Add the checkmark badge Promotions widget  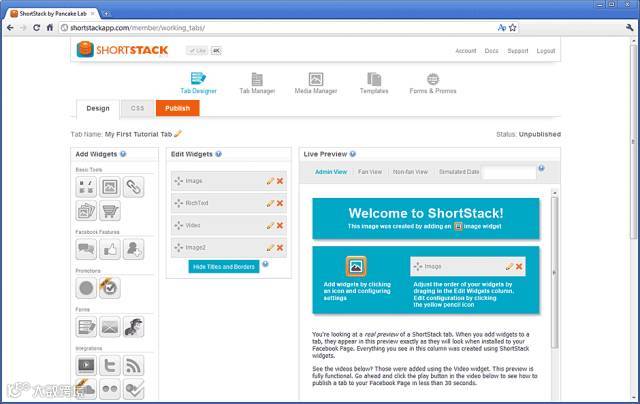tap(110, 288)
